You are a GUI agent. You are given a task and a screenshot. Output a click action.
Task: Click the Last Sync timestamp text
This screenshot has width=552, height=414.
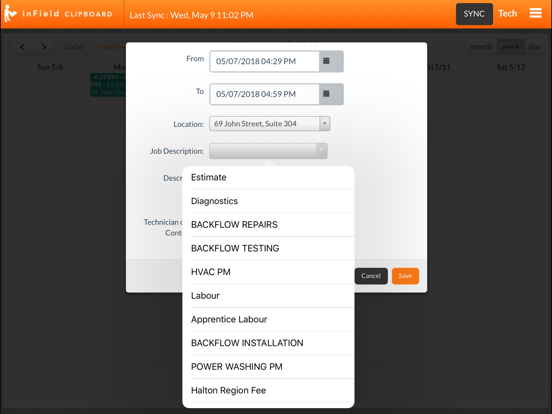click(x=191, y=15)
